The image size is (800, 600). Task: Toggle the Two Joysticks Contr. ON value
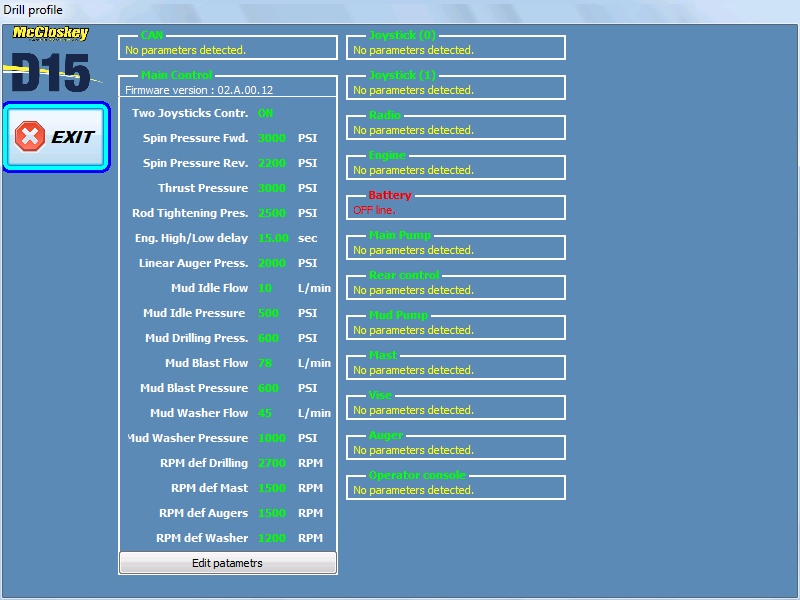coord(265,113)
